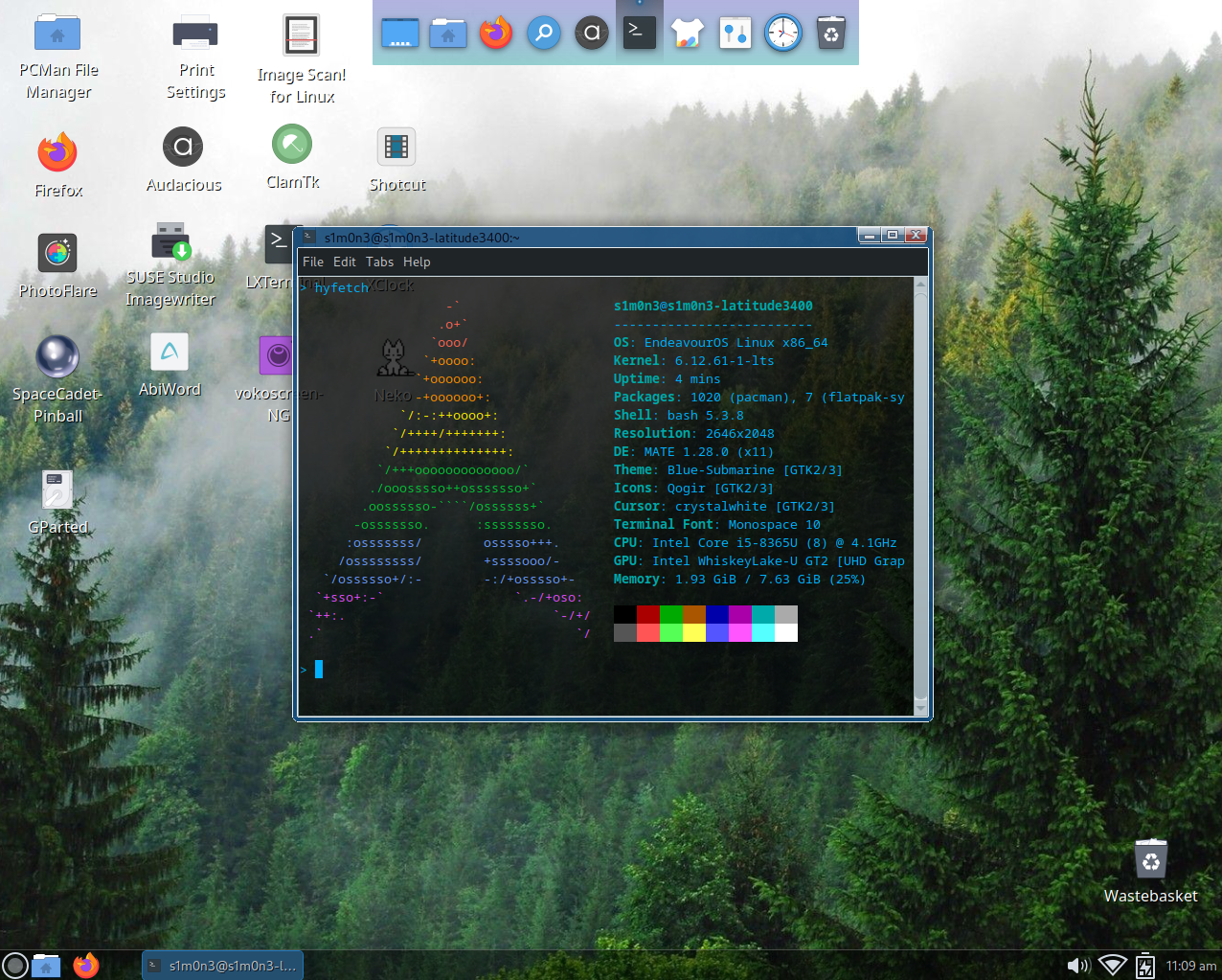Click the s1m0n3 terminal taskbar button
This screenshot has height=980, width=1222.
click(223, 966)
